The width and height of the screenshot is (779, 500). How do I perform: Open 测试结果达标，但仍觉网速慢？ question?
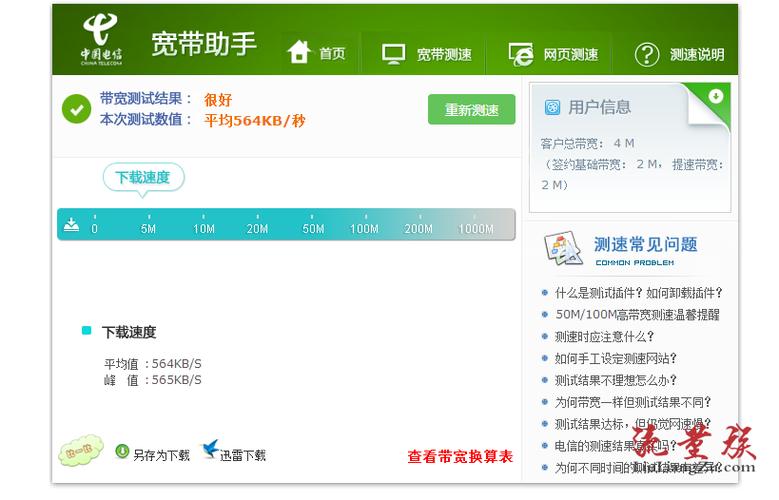633,424
